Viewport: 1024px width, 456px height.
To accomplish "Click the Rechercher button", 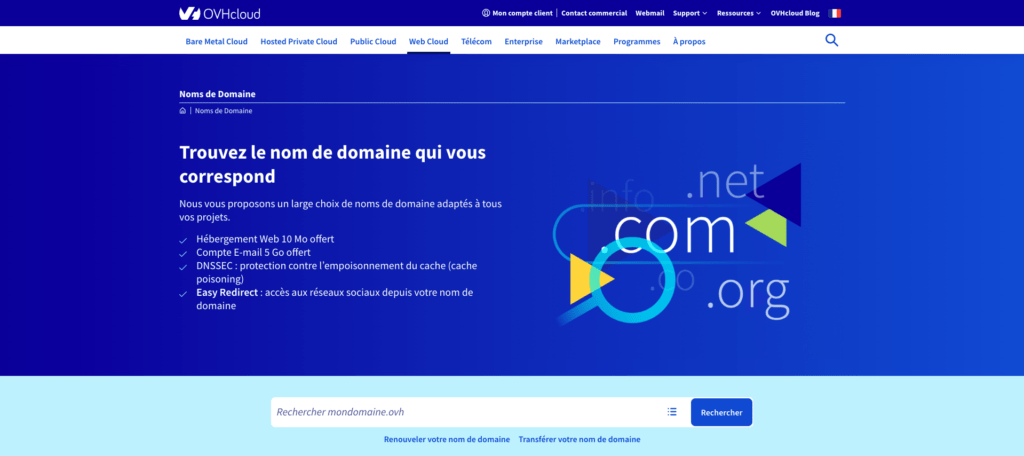I will 722,412.
